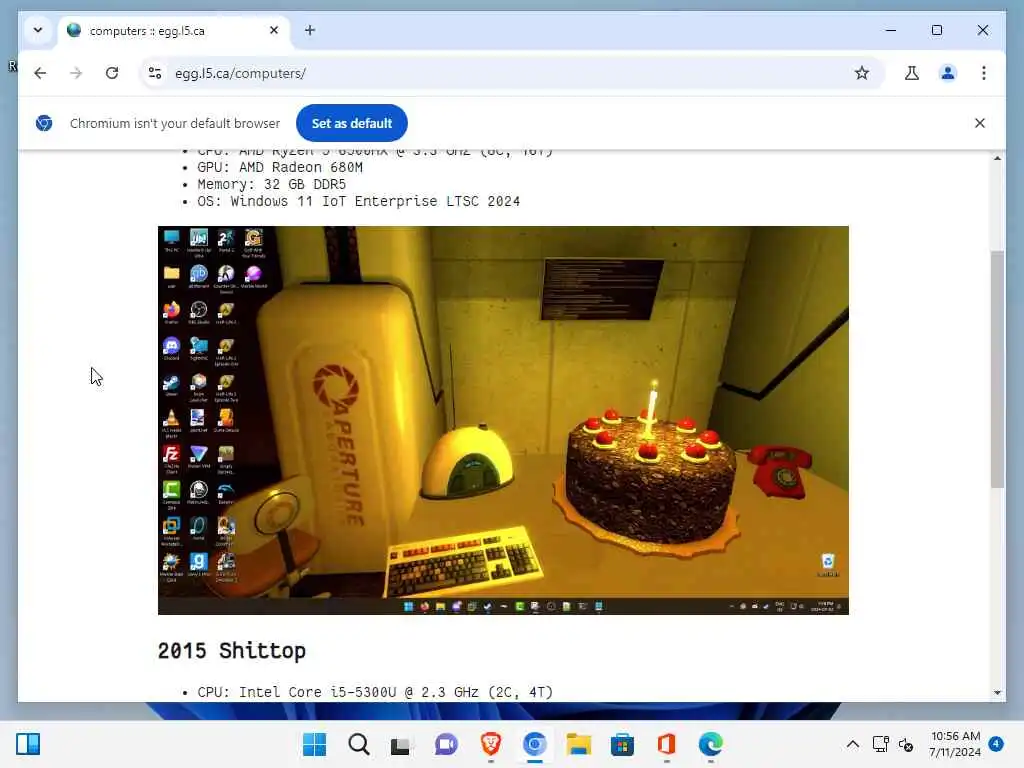
Task: Open taskbar Search
Action: pyautogui.click(x=359, y=744)
